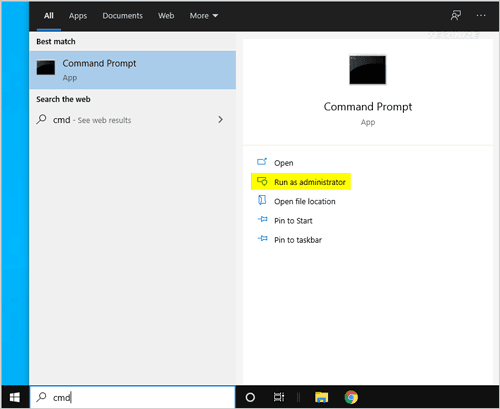The height and width of the screenshot is (409, 500).
Task: Launch File Explorer from the taskbar
Action: point(321,397)
